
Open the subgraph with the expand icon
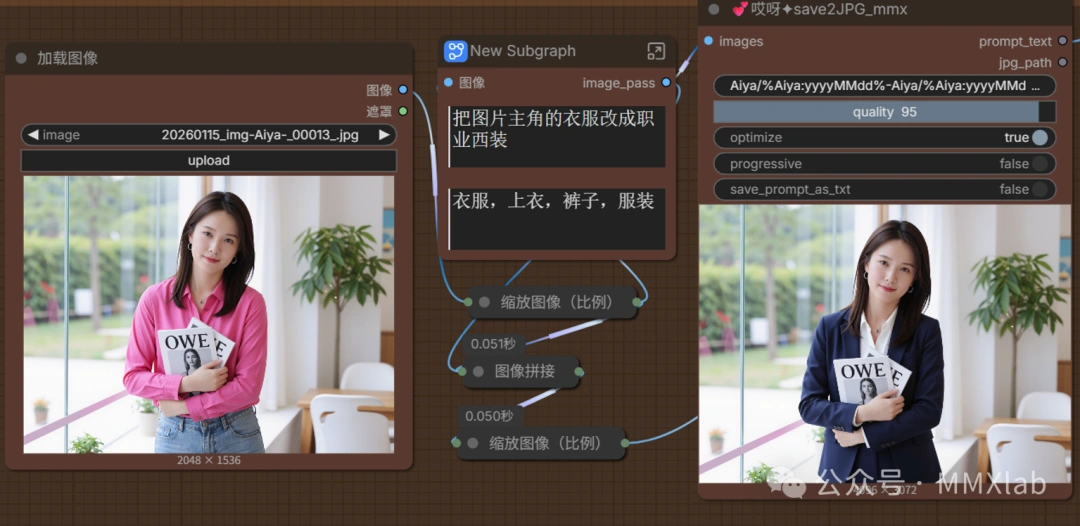point(656,51)
